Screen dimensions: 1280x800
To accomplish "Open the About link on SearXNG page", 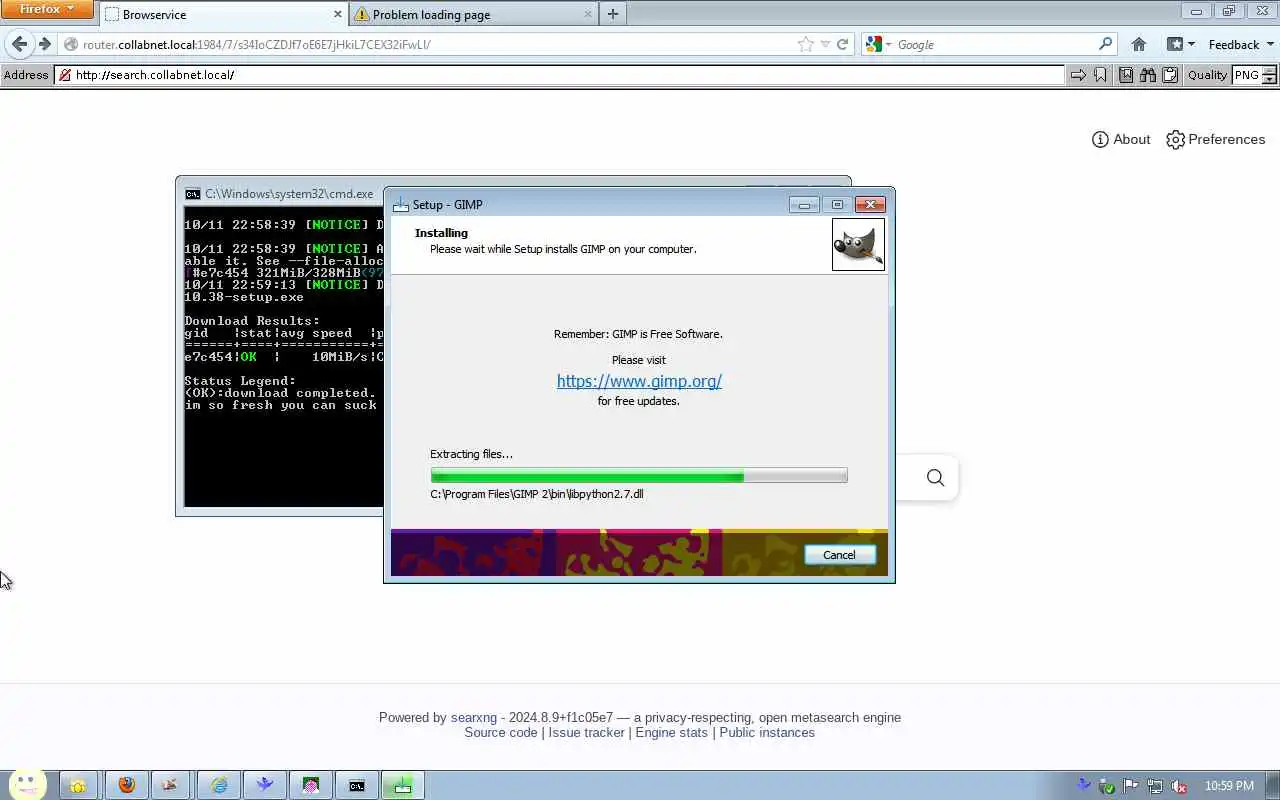I will click(1121, 139).
